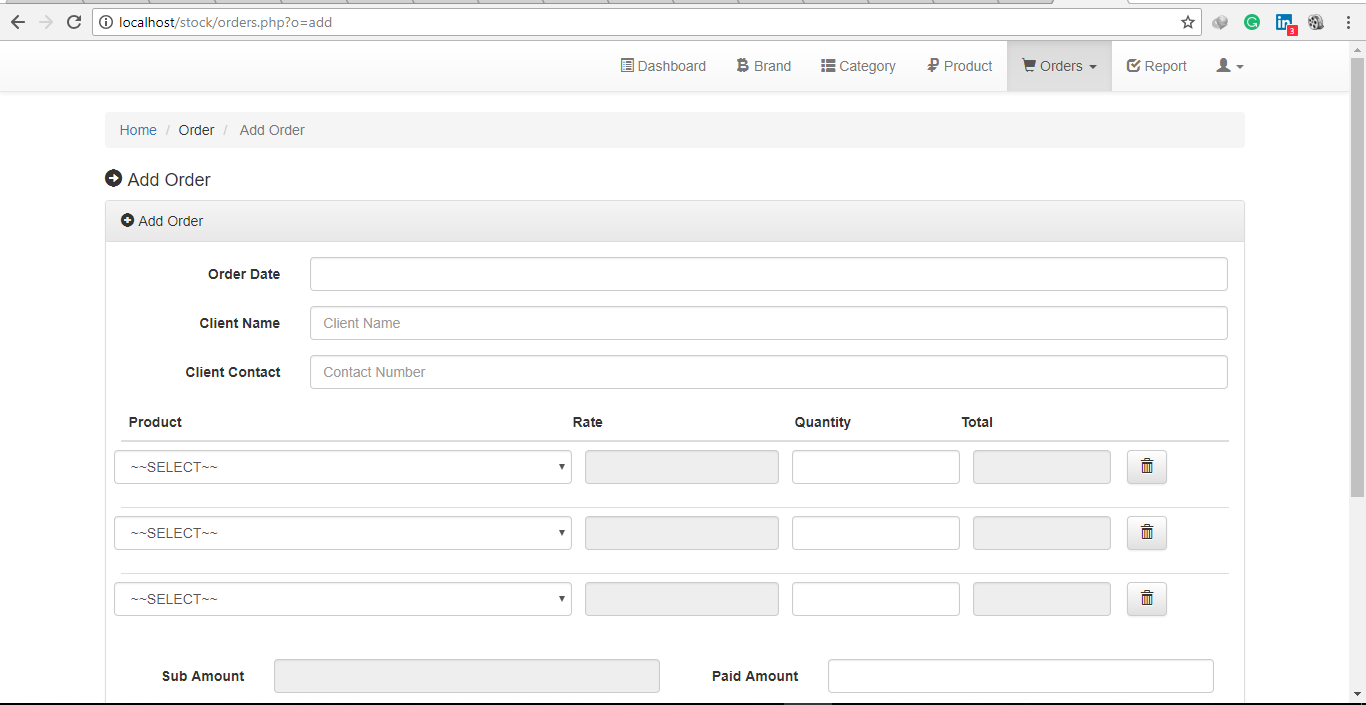
Task: Open the Category page
Action: pos(858,66)
